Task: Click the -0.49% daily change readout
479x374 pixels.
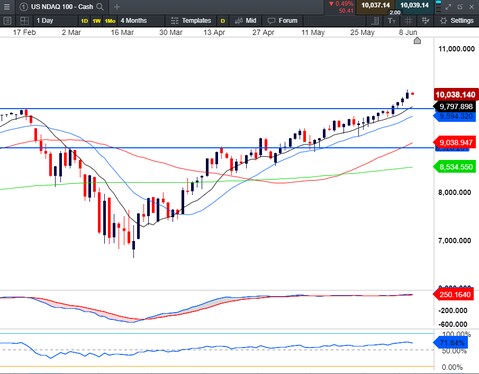Action: (x=341, y=4)
